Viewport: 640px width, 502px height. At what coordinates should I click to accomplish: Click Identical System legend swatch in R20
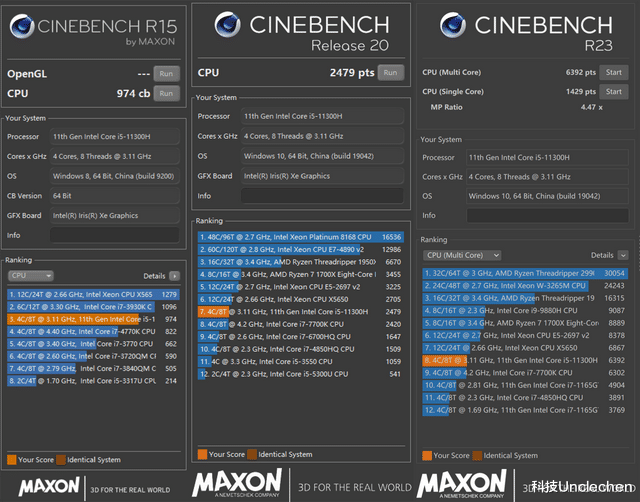coord(252,455)
